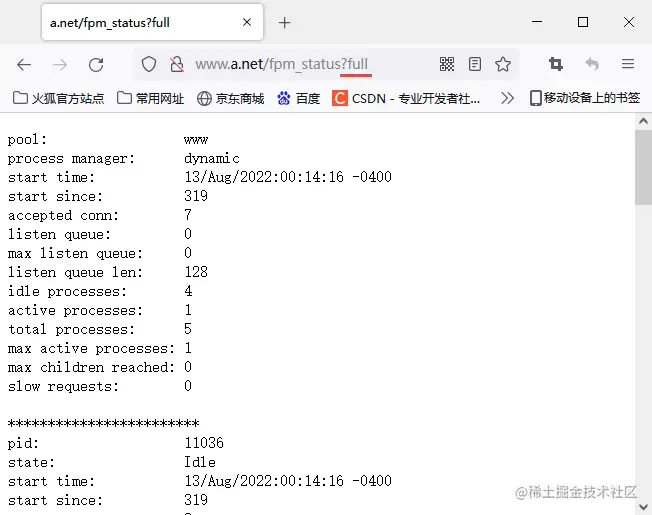Generate QR code for this page

click(447, 64)
